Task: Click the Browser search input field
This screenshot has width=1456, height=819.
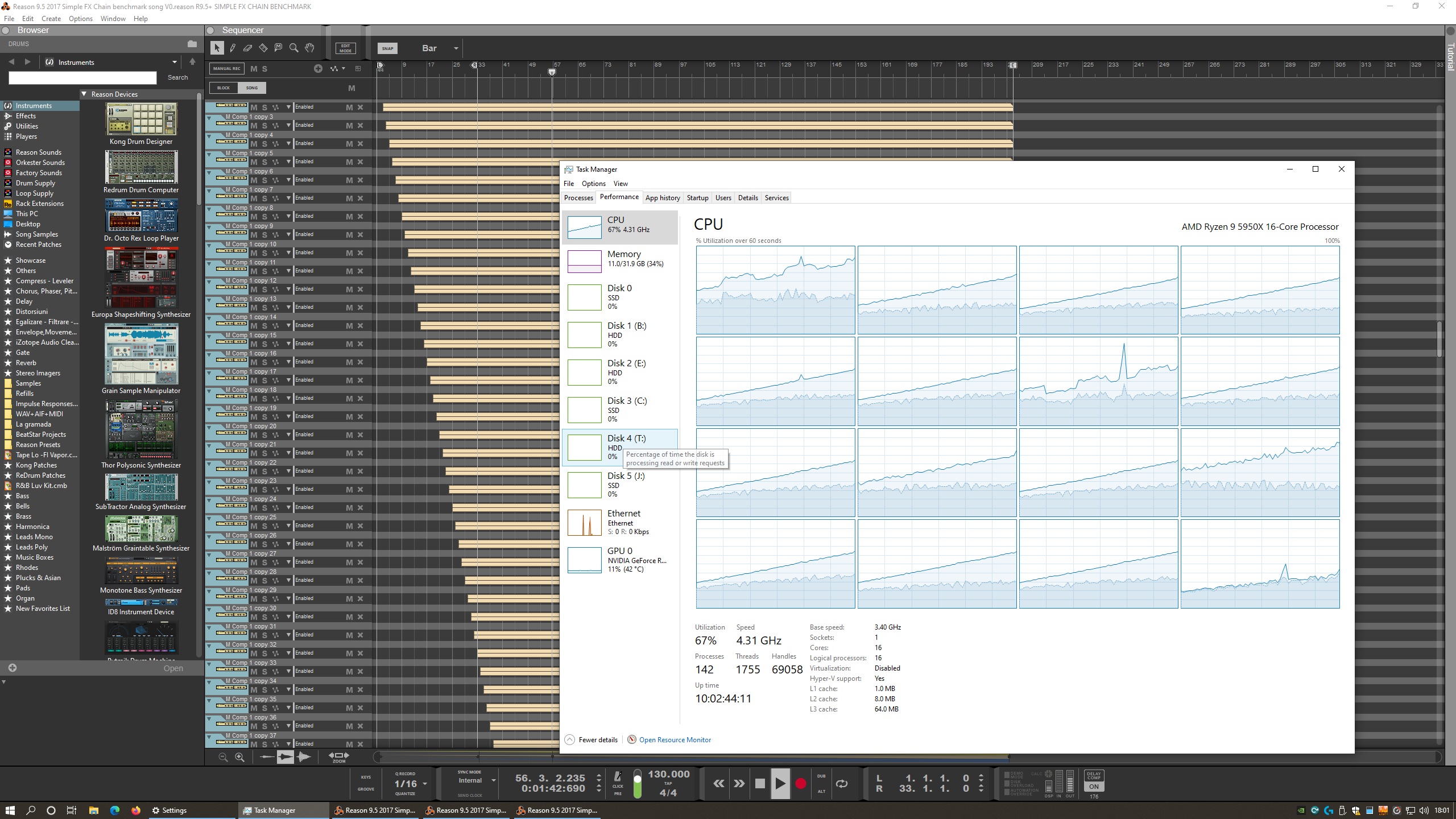Action: pos(82,77)
